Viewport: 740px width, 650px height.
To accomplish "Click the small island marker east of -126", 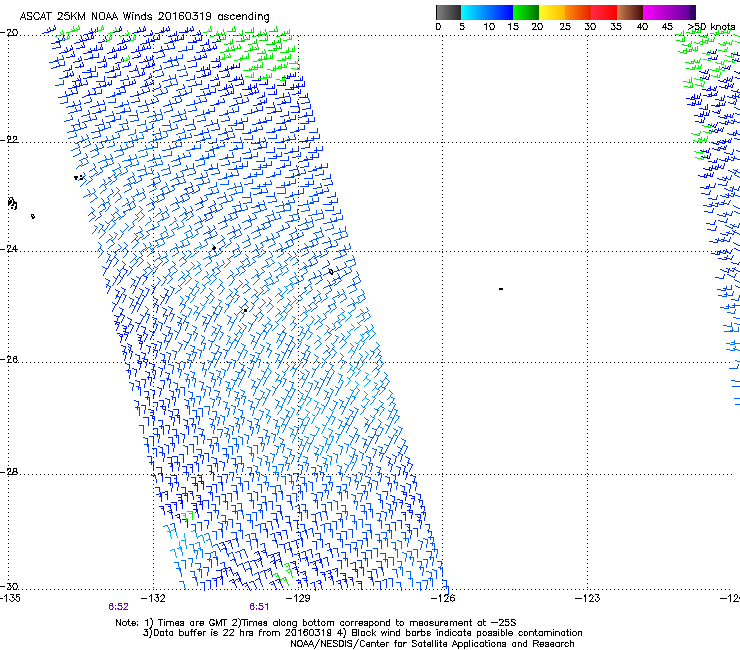I will (x=501, y=289).
